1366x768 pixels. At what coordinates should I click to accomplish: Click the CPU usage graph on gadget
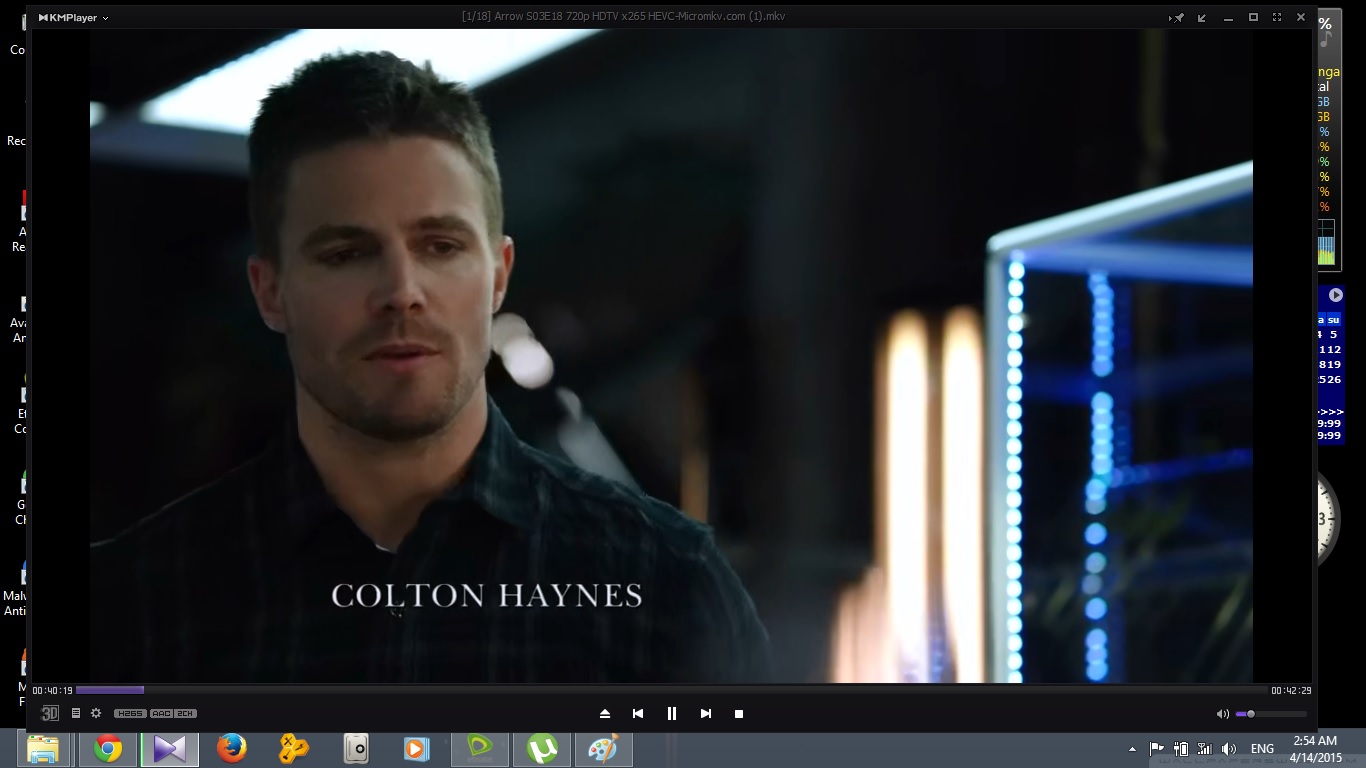1326,243
